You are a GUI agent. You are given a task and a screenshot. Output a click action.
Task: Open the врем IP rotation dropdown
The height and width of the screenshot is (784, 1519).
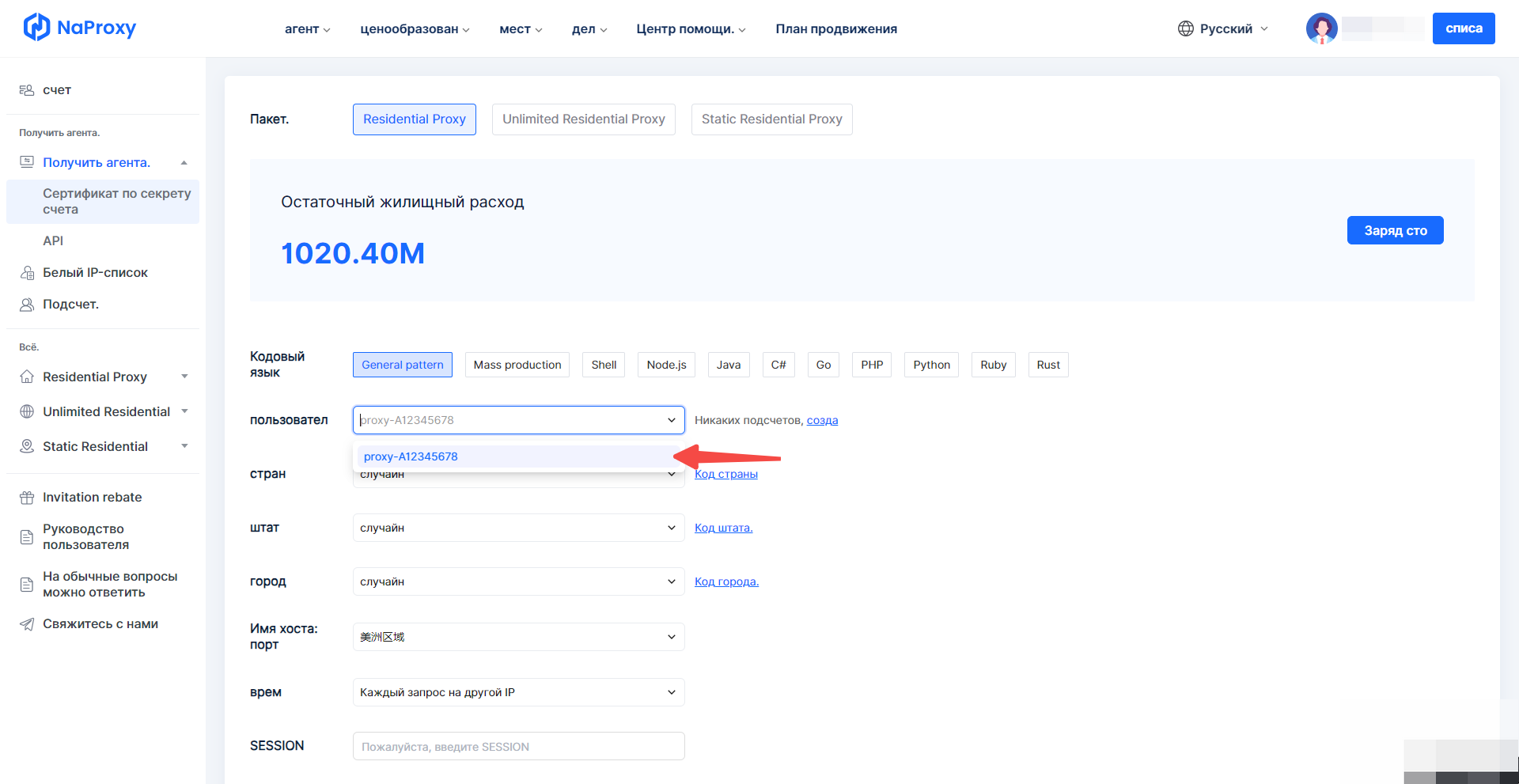518,692
